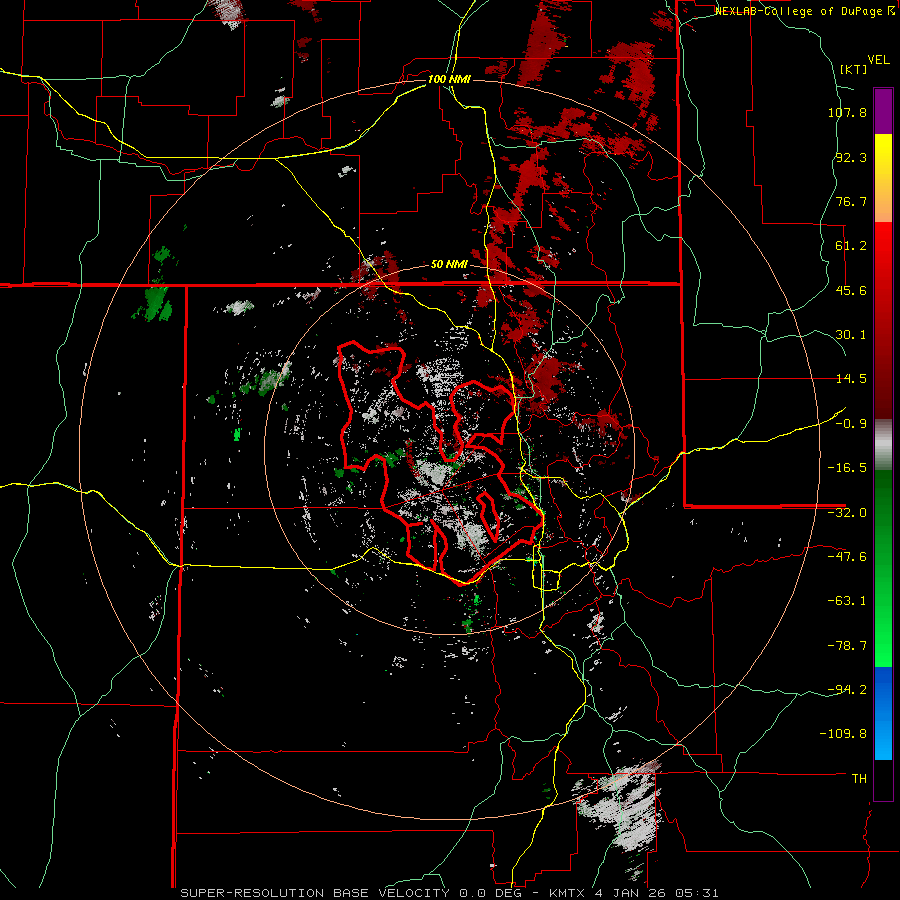Click the 92.3 value on the velocity scale

(x=851, y=157)
